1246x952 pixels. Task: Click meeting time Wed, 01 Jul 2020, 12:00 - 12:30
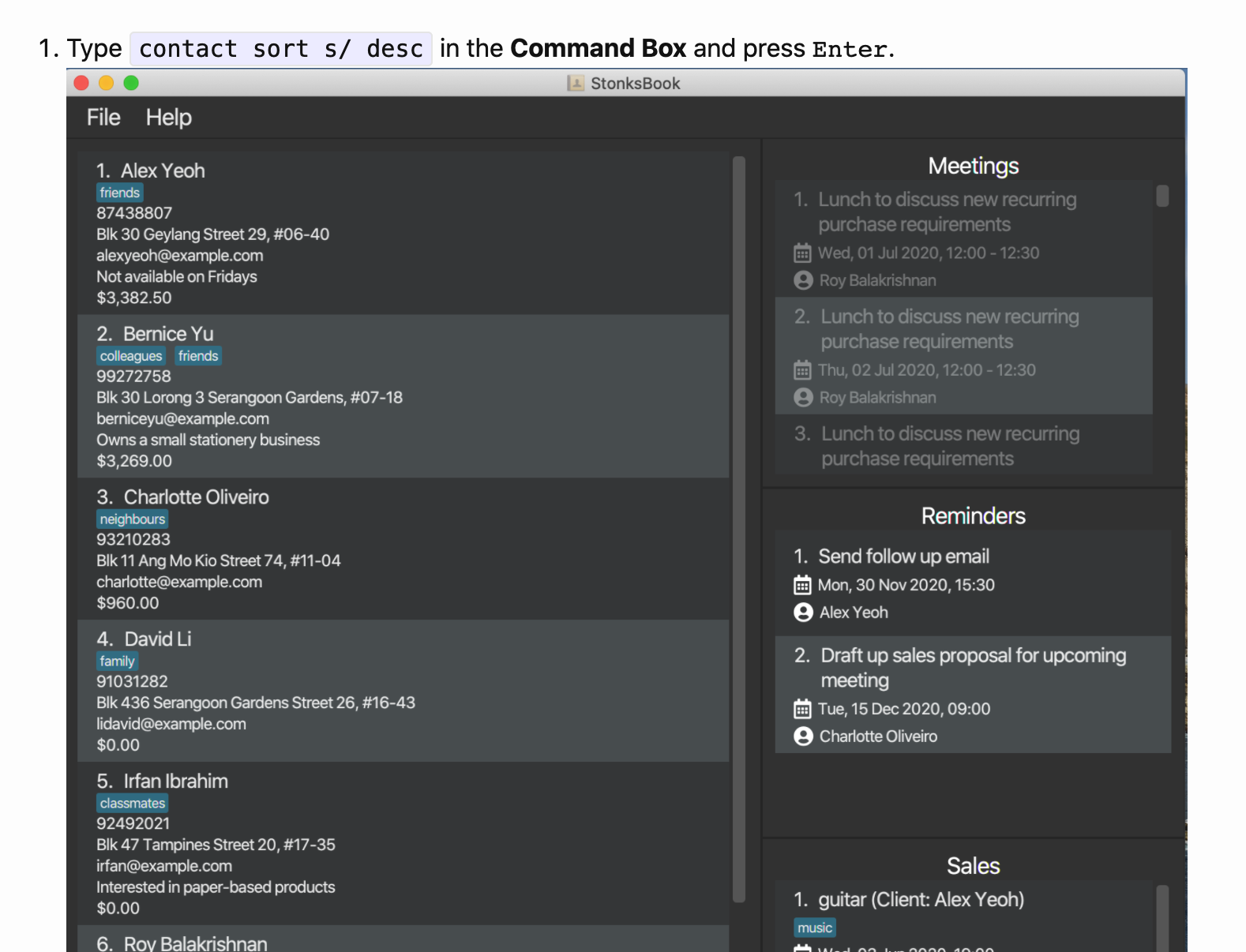click(929, 253)
